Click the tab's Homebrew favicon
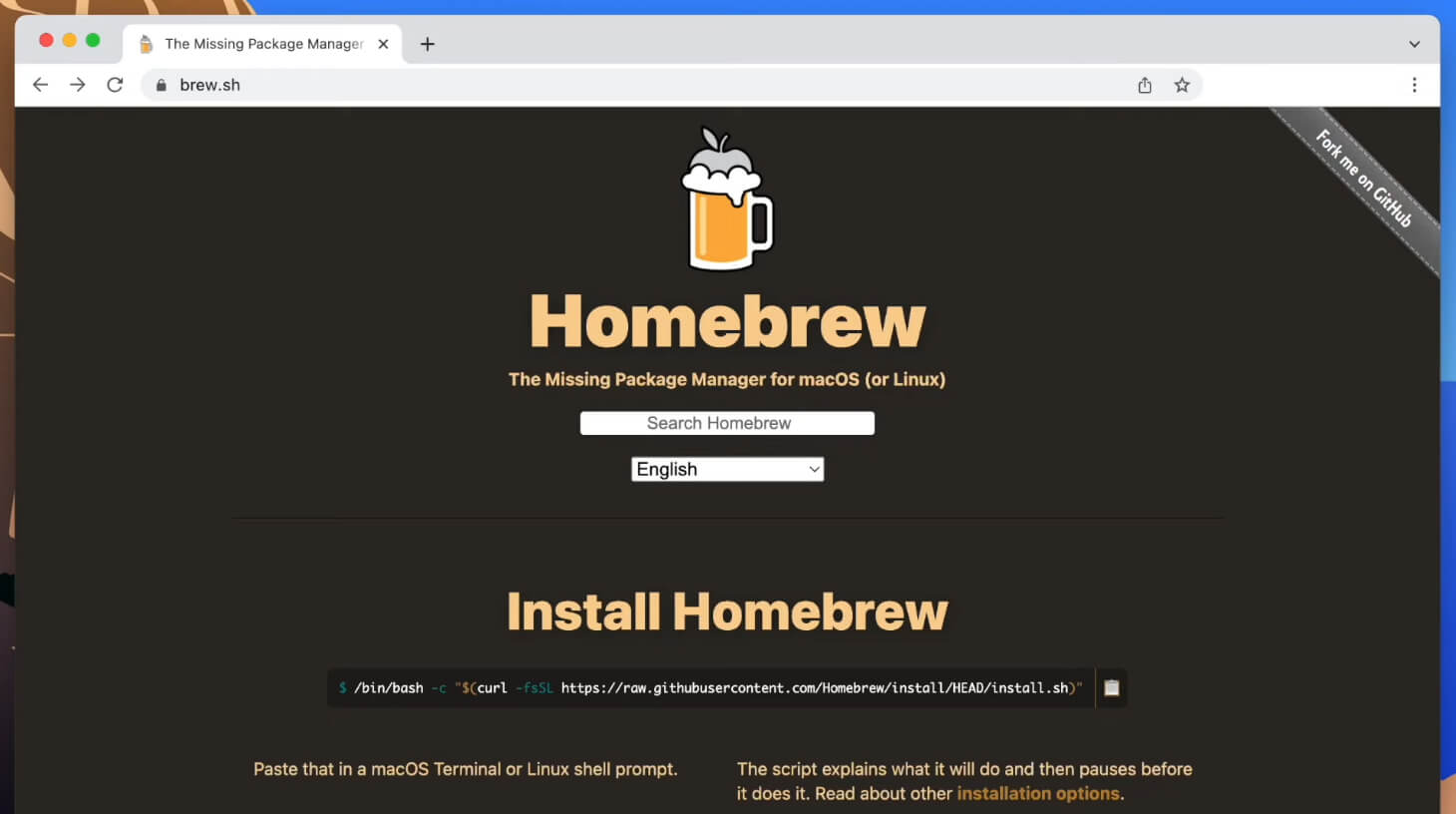Viewport: 1456px width, 814px height. [146, 44]
